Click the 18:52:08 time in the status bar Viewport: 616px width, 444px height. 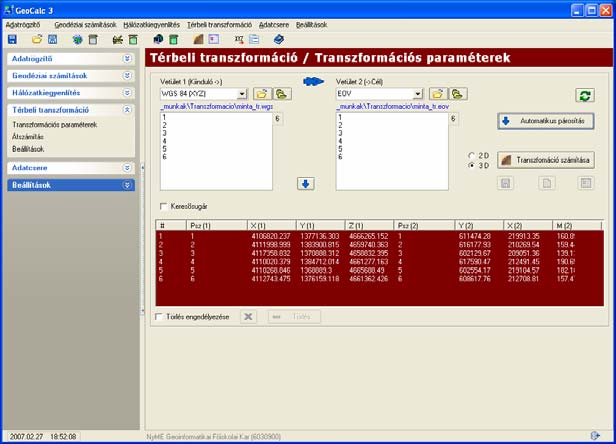pos(63,437)
